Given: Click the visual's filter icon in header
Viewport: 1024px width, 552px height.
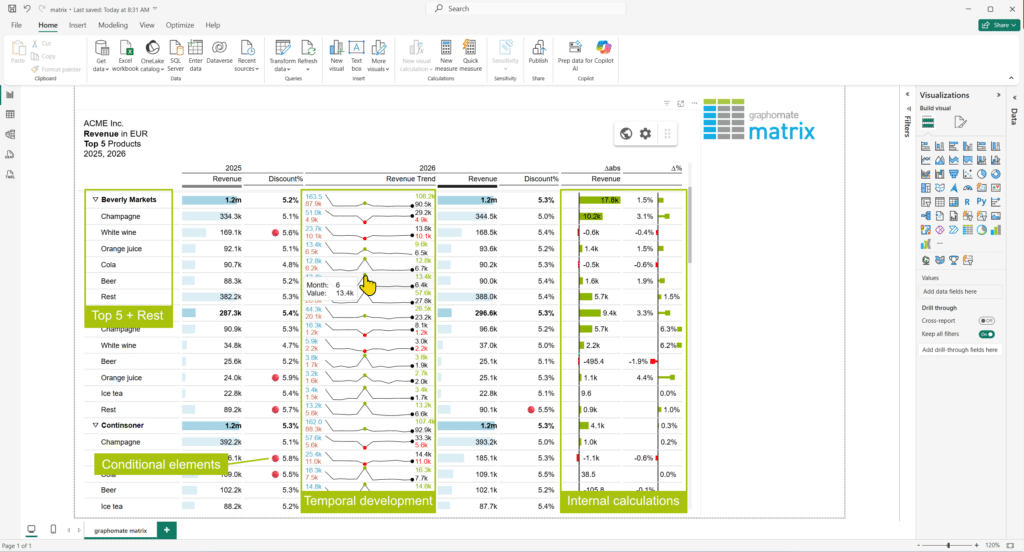Looking at the screenshot, I should (x=667, y=103).
